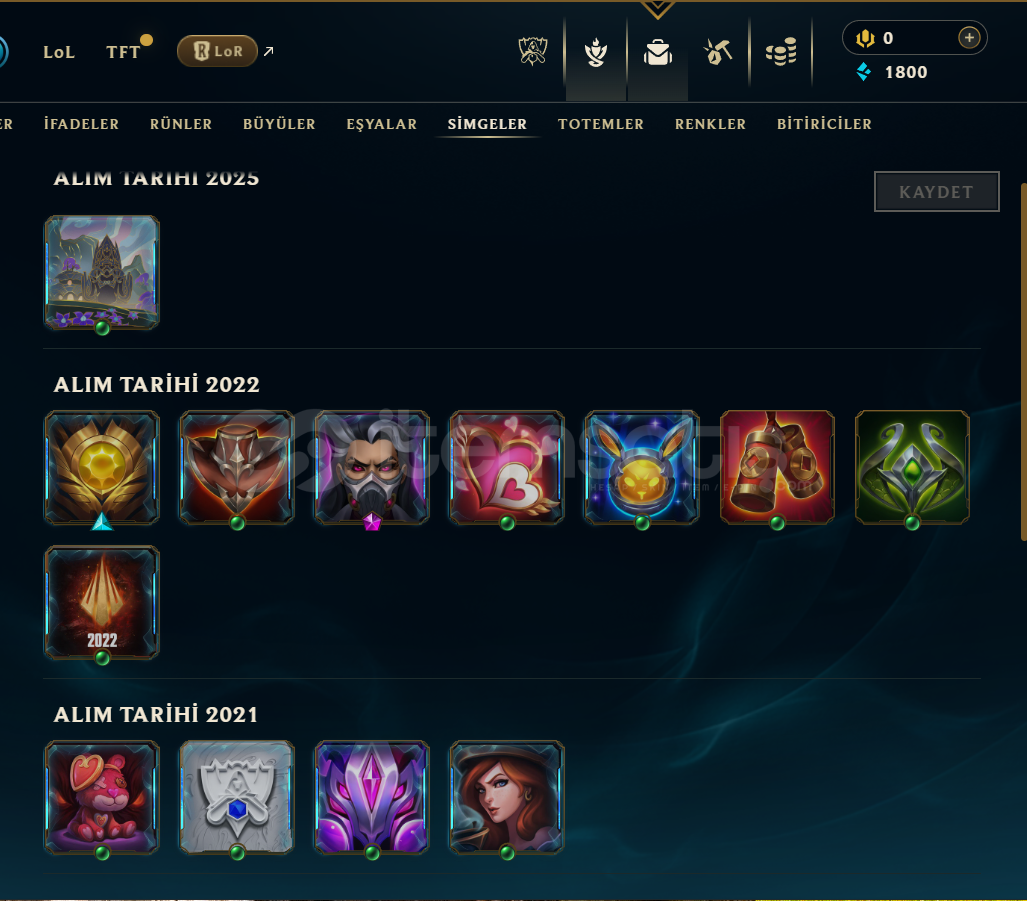Switch to the TOTEMLER tab

[x=601, y=124]
